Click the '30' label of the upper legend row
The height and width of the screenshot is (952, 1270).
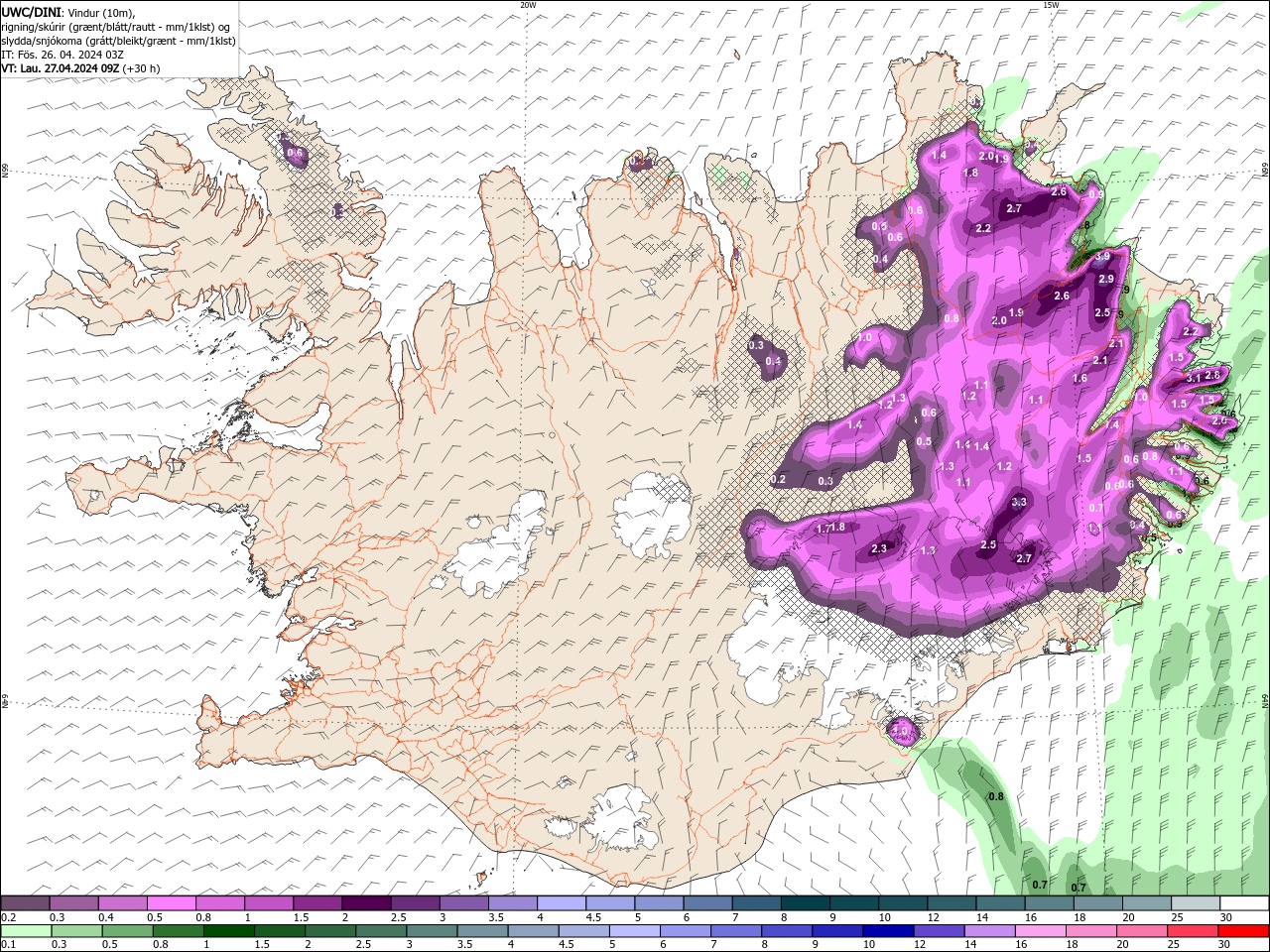click(1227, 917)
